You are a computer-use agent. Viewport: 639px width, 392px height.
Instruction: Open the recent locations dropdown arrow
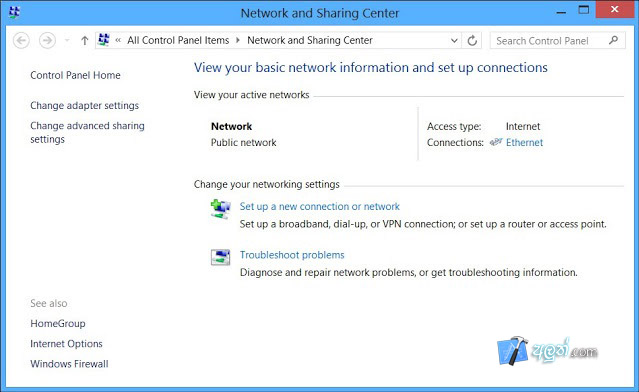tap(67, 41)
